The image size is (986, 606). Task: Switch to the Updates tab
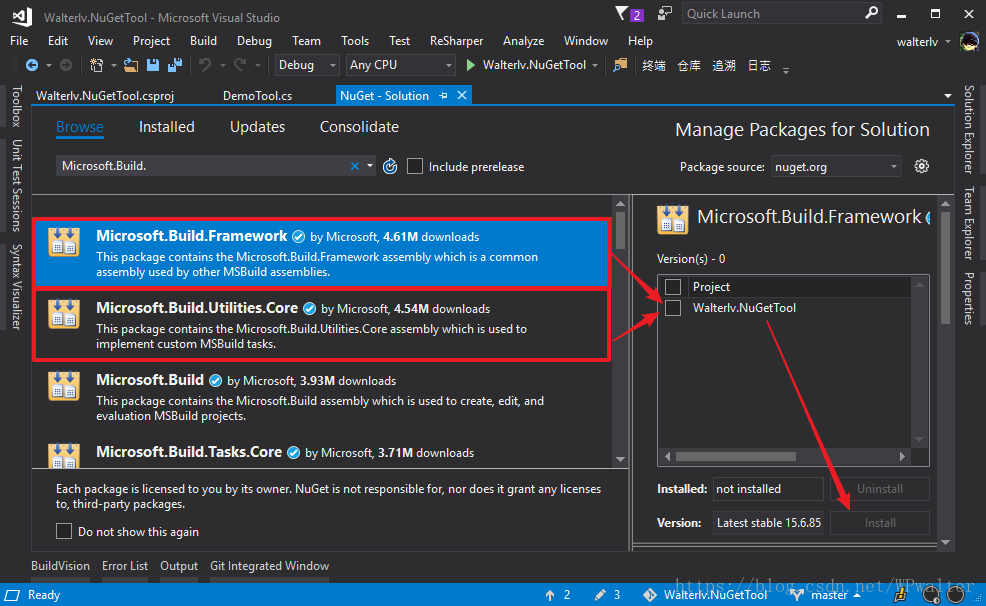257,127
